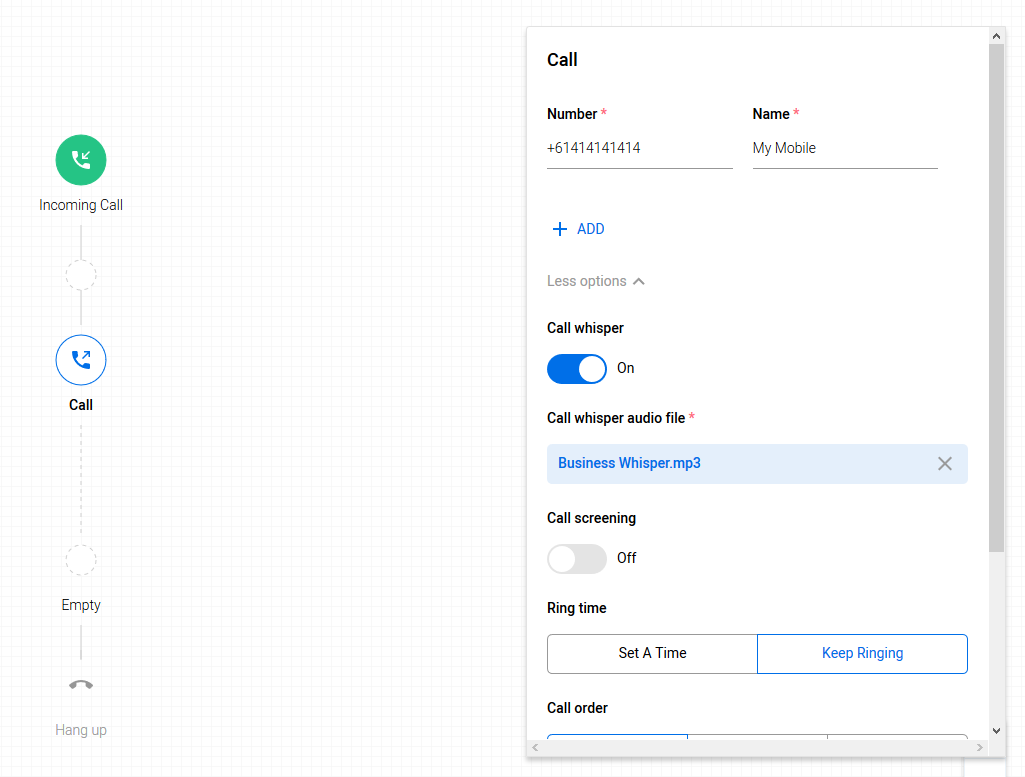The image size is (1025, 777).
Task: Remove the Business Whisper.mp3 file using the X
Action: pos(944,464)
